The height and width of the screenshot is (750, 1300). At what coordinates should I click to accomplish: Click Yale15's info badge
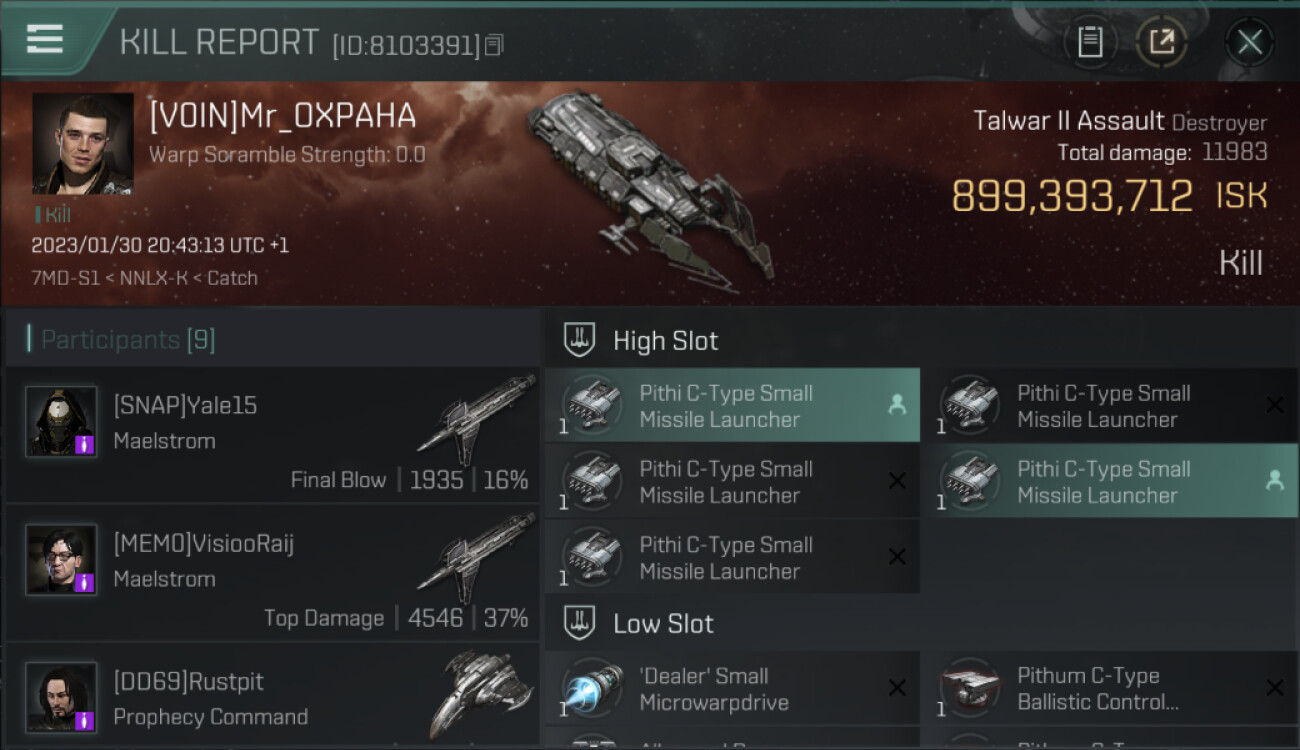(85, 444)
